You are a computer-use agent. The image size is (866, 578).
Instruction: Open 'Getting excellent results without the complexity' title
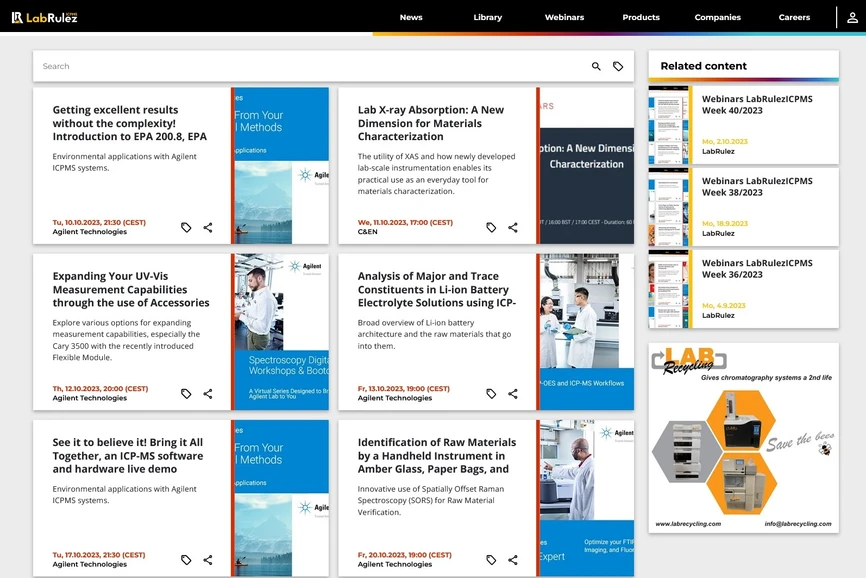click(x=130, y=123)
